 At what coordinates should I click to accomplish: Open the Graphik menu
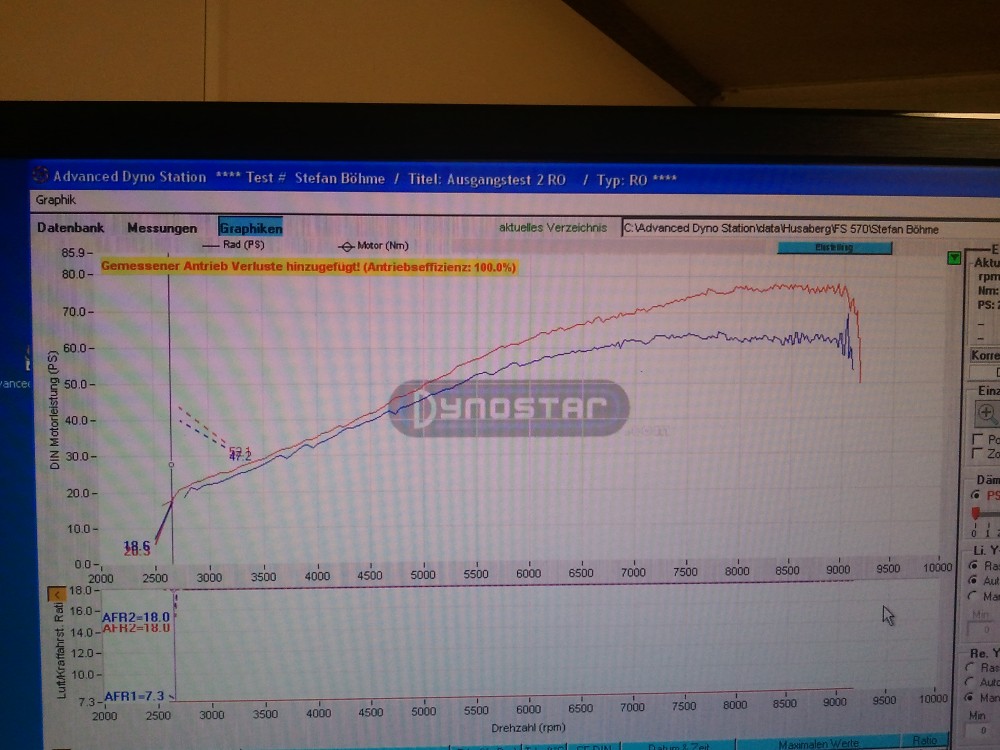pos(56,199)
